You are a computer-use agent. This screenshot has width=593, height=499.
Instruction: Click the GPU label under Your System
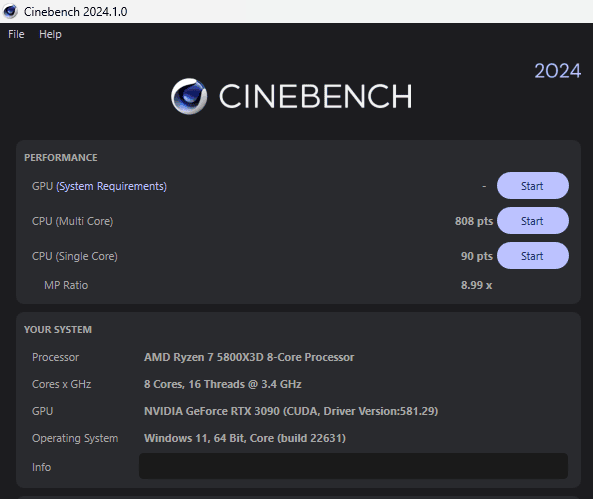tap(43, 411)
